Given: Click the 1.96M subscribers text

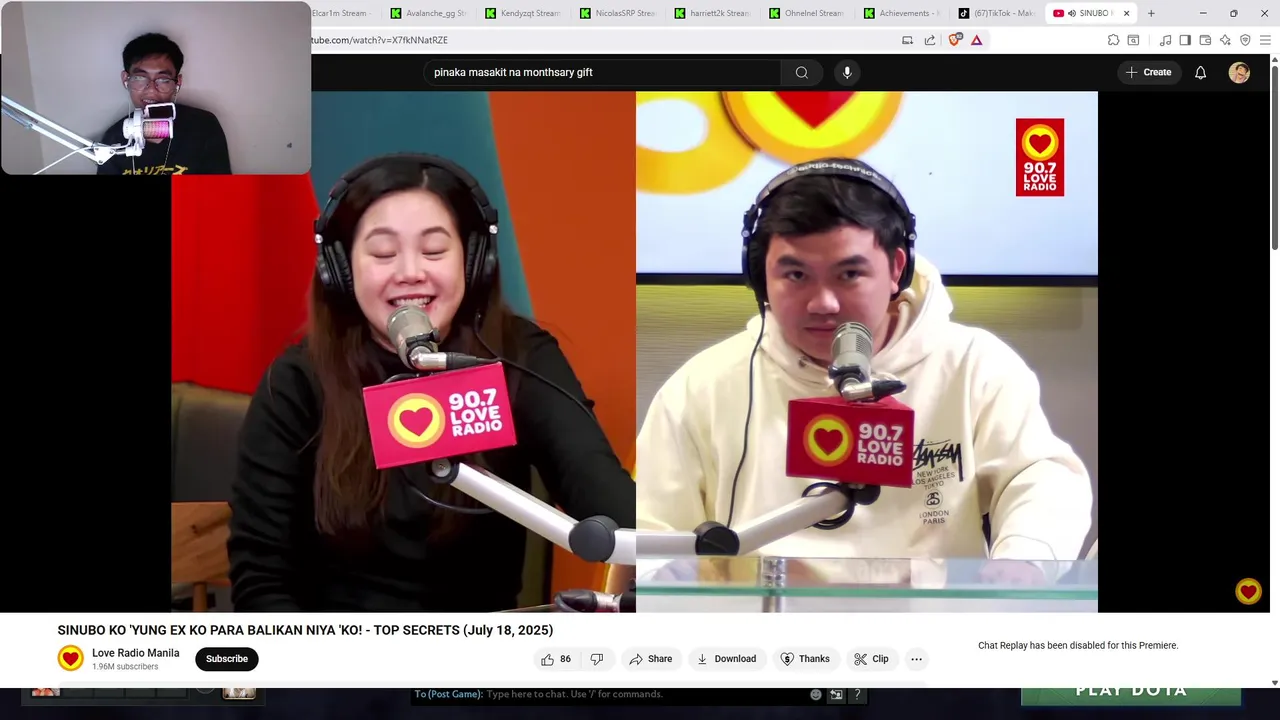Looking at the screenshot, I should click(x=125, y=667).
